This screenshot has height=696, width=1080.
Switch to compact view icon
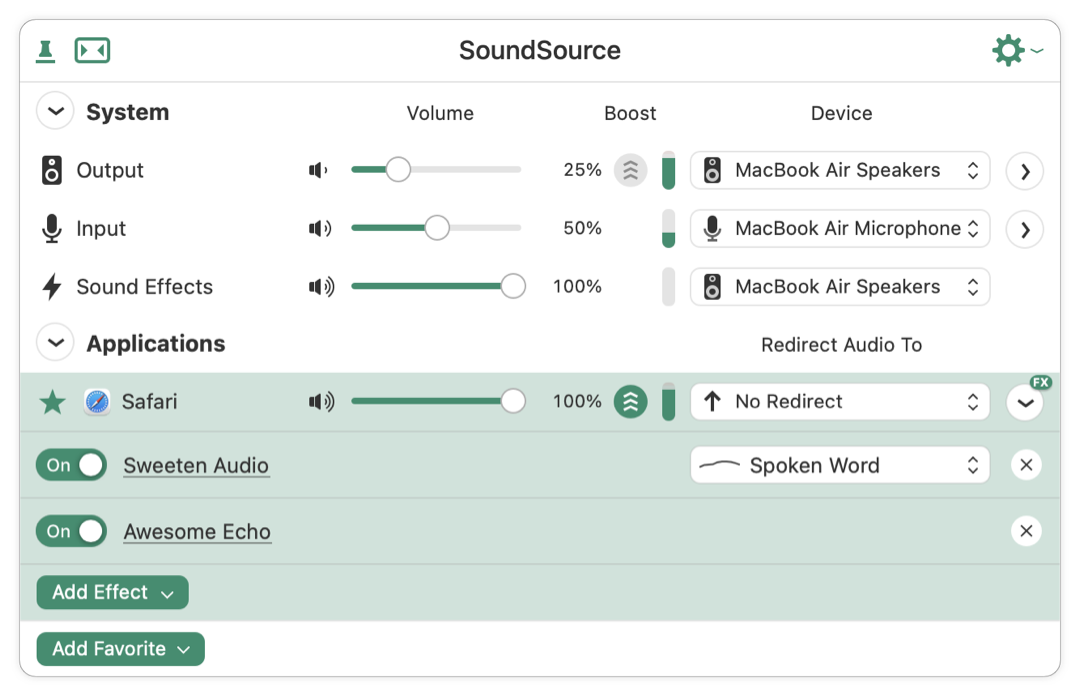point(92,50)
